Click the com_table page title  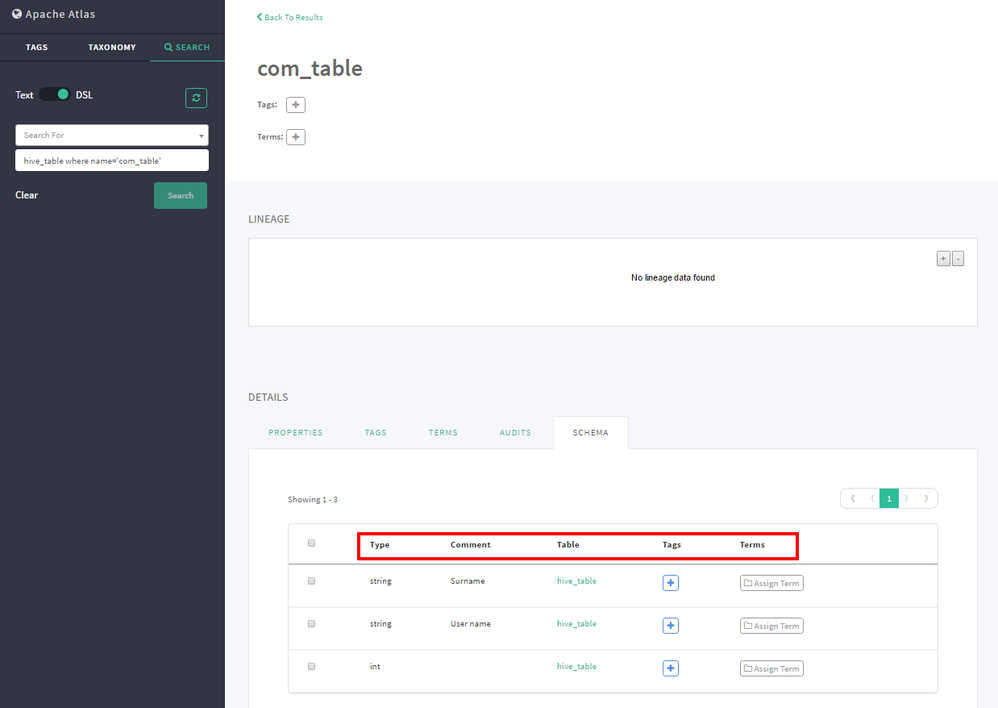click(x=310, y=68)
